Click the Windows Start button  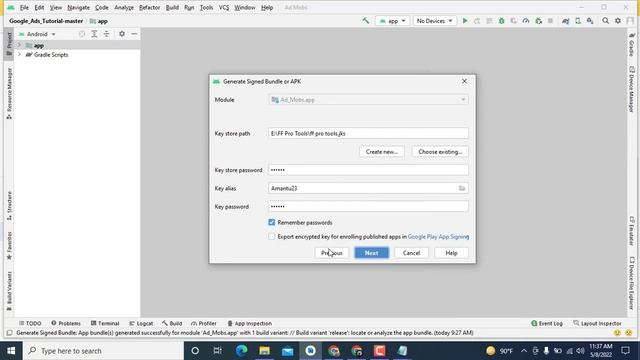(x=11, y=351)
